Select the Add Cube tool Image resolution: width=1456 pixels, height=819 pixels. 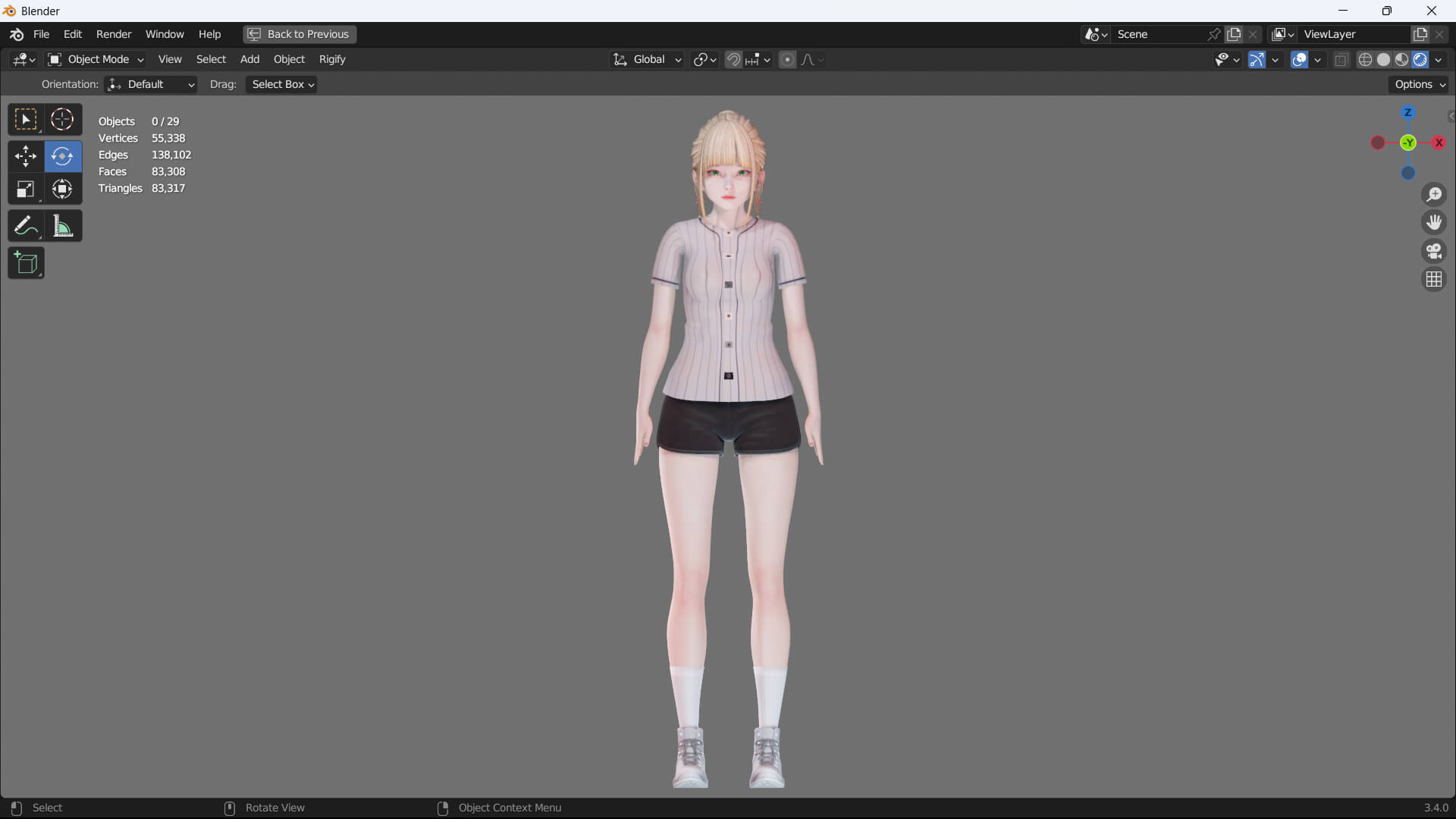(26, 263)
